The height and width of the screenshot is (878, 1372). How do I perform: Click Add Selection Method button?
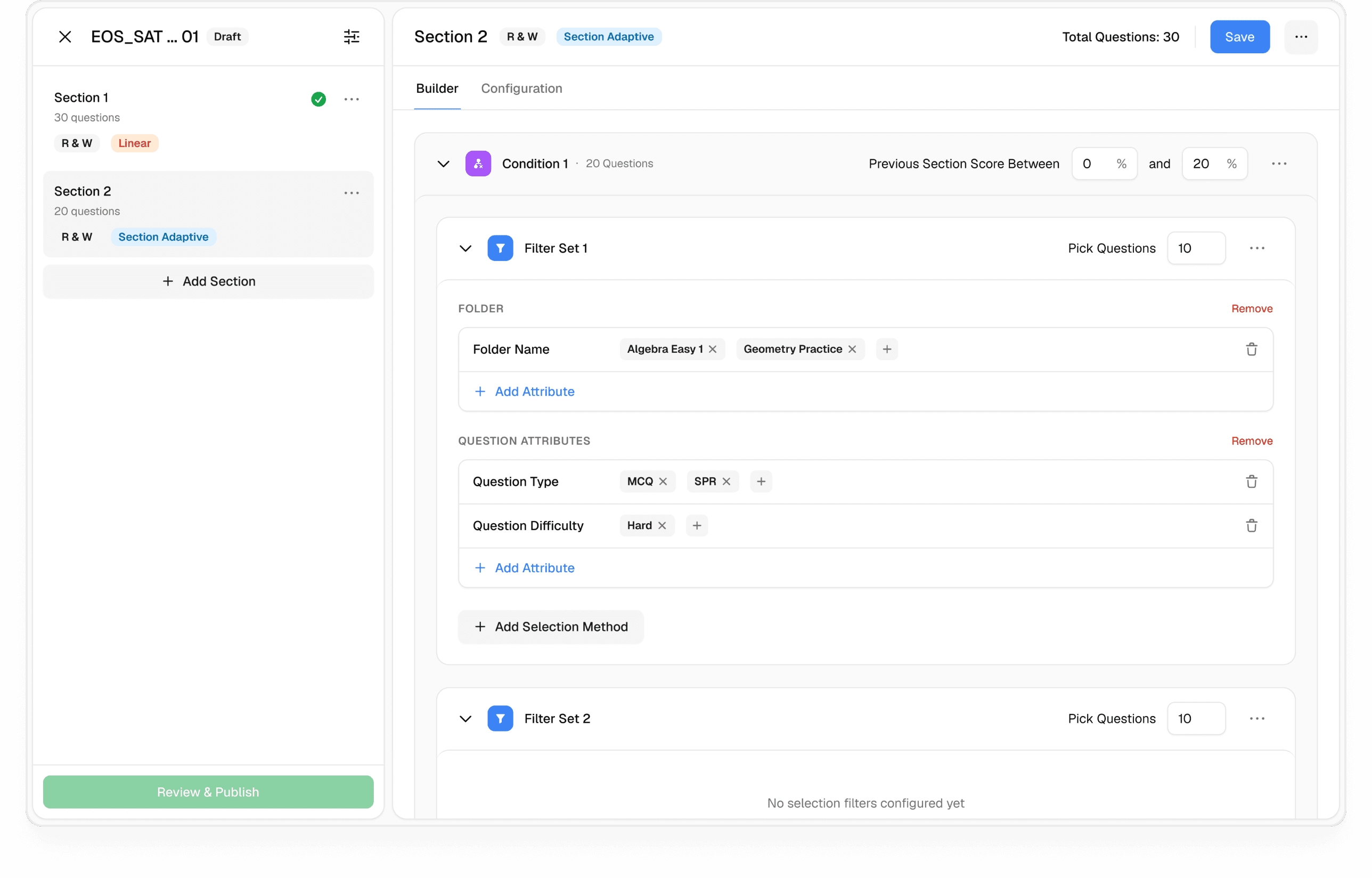(551, 627)
